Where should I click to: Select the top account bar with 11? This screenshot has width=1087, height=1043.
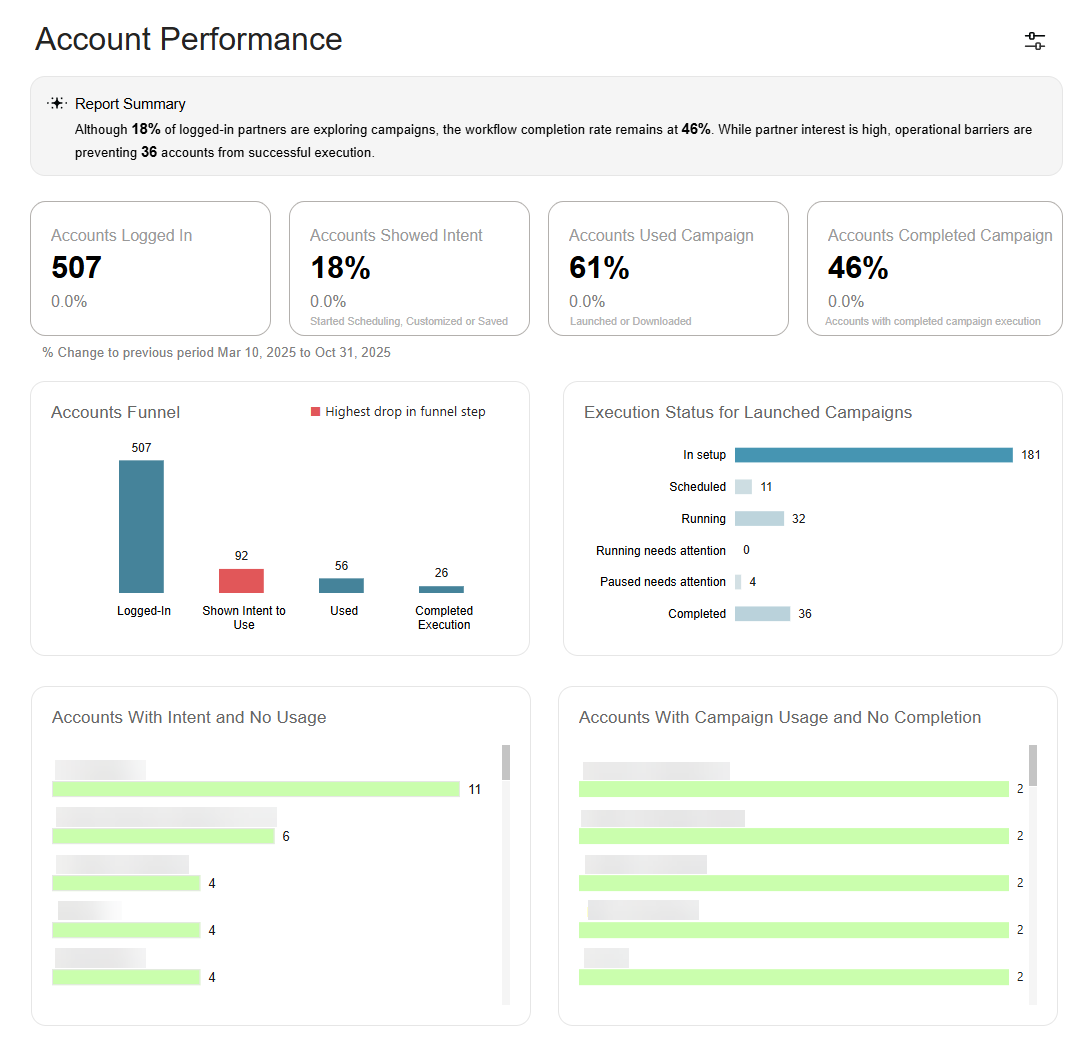coord(256,789)
